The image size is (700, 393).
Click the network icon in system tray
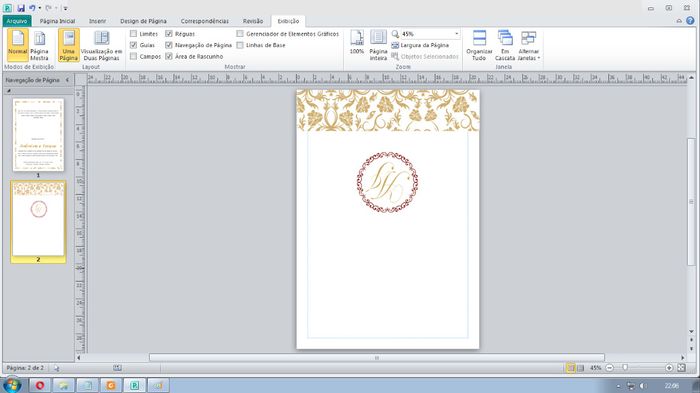coord(631,386)
